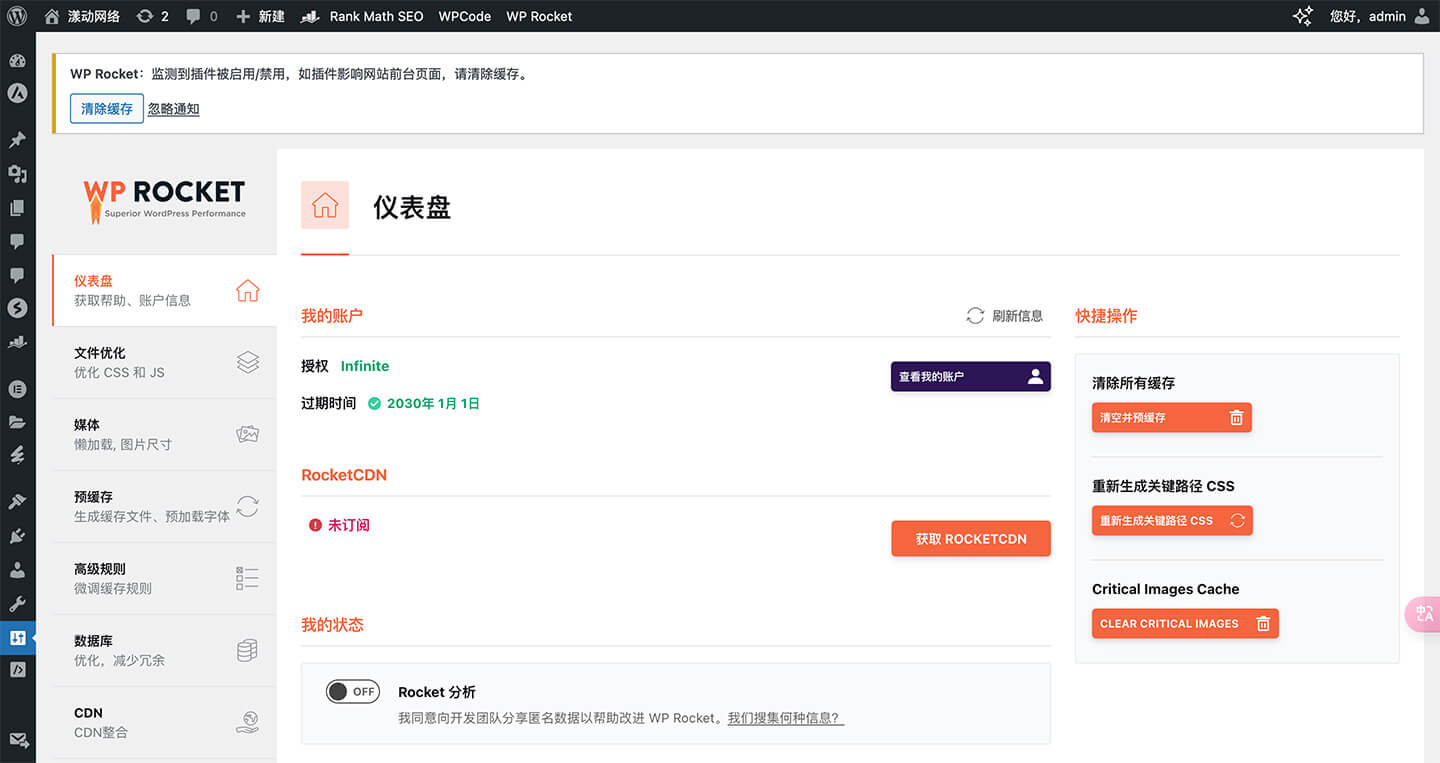Click 刷新信息 to refresh account info
The image size is (1440, 763).
click(x=1004, y=316)
